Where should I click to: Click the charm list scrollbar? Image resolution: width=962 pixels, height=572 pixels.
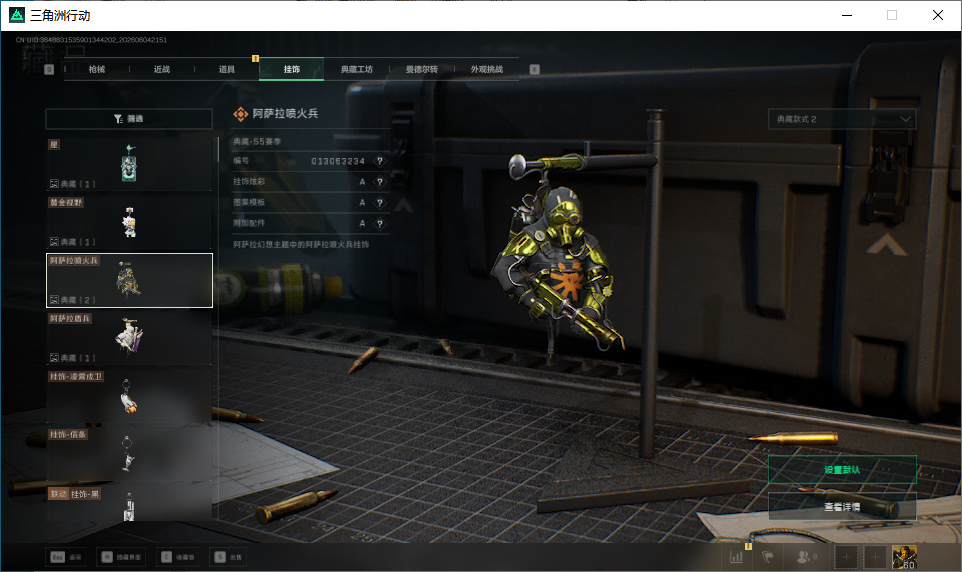point(217,149)
